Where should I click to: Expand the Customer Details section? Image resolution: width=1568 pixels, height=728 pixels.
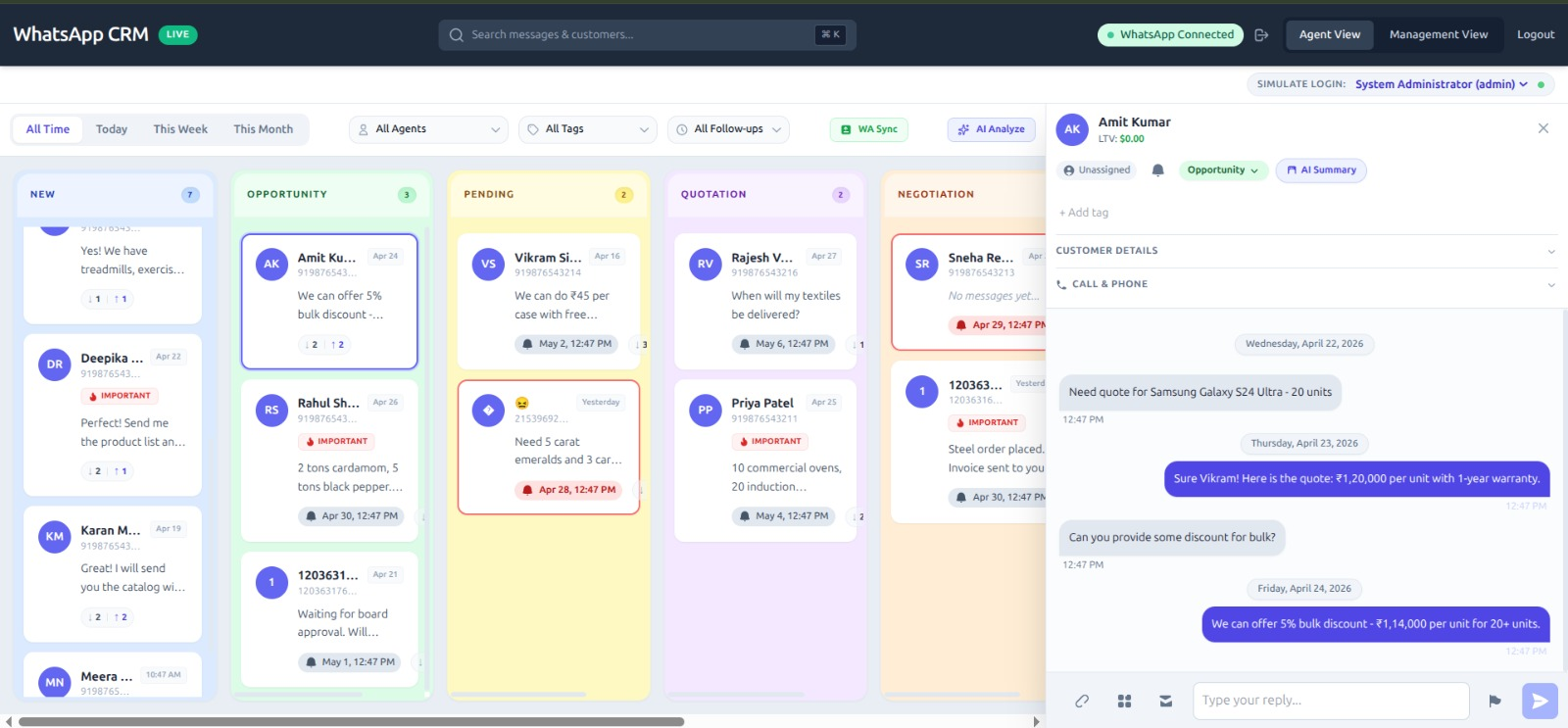click(x=1305, y=251)
